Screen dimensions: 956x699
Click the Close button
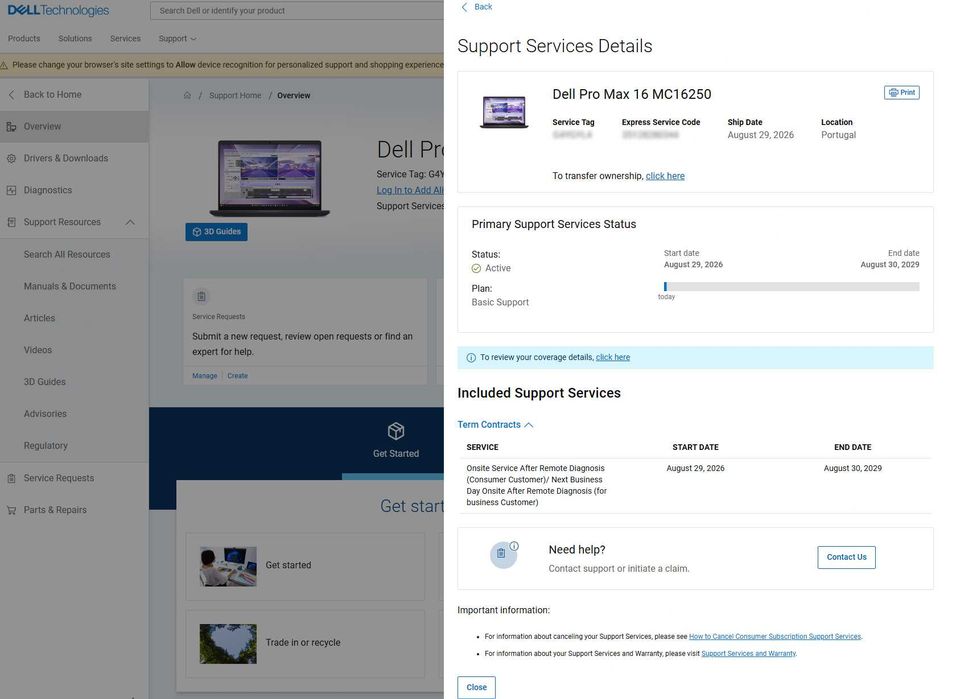(476, 687)
